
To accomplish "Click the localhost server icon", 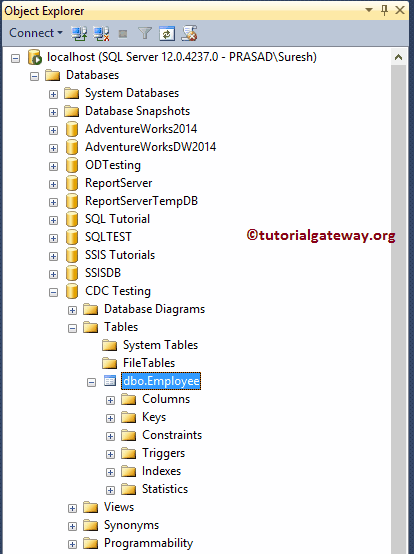I will (35, 57).
